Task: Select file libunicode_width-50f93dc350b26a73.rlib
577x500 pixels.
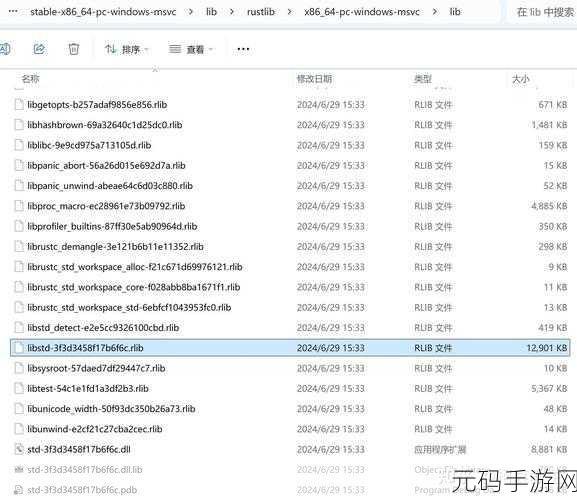Action: [111, 409]
